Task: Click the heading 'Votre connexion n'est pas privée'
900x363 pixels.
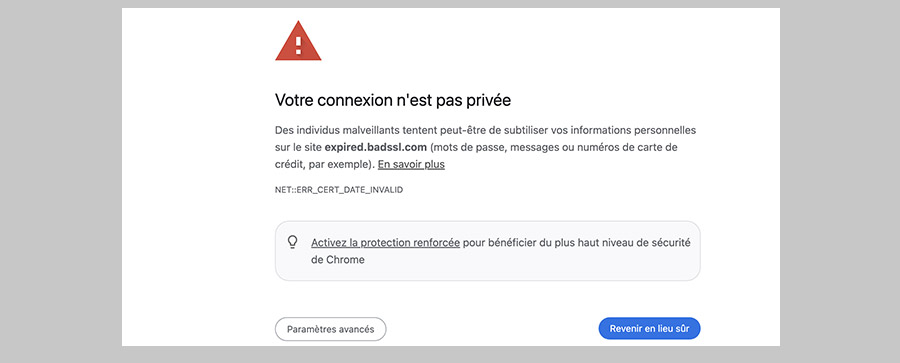Action: [x=393, y=100]
